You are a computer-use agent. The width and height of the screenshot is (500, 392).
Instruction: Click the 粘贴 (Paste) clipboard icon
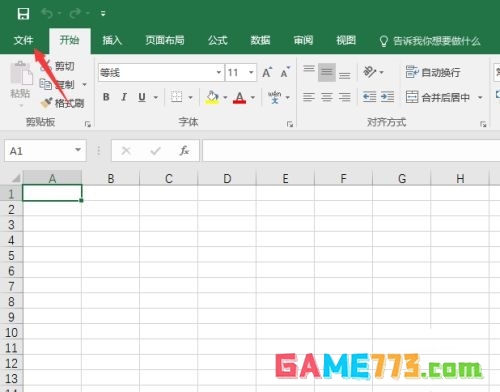(21, 73)
